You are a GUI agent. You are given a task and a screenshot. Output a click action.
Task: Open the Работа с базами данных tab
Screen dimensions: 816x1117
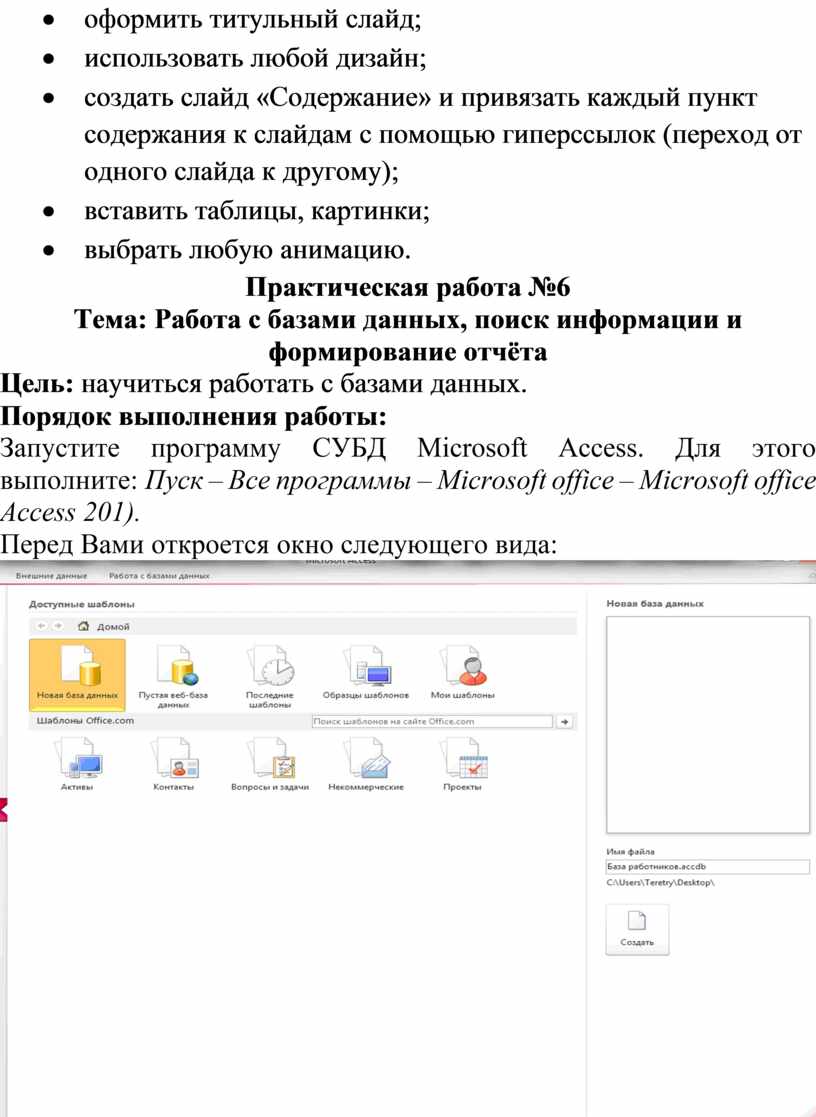tap(159, 576)
